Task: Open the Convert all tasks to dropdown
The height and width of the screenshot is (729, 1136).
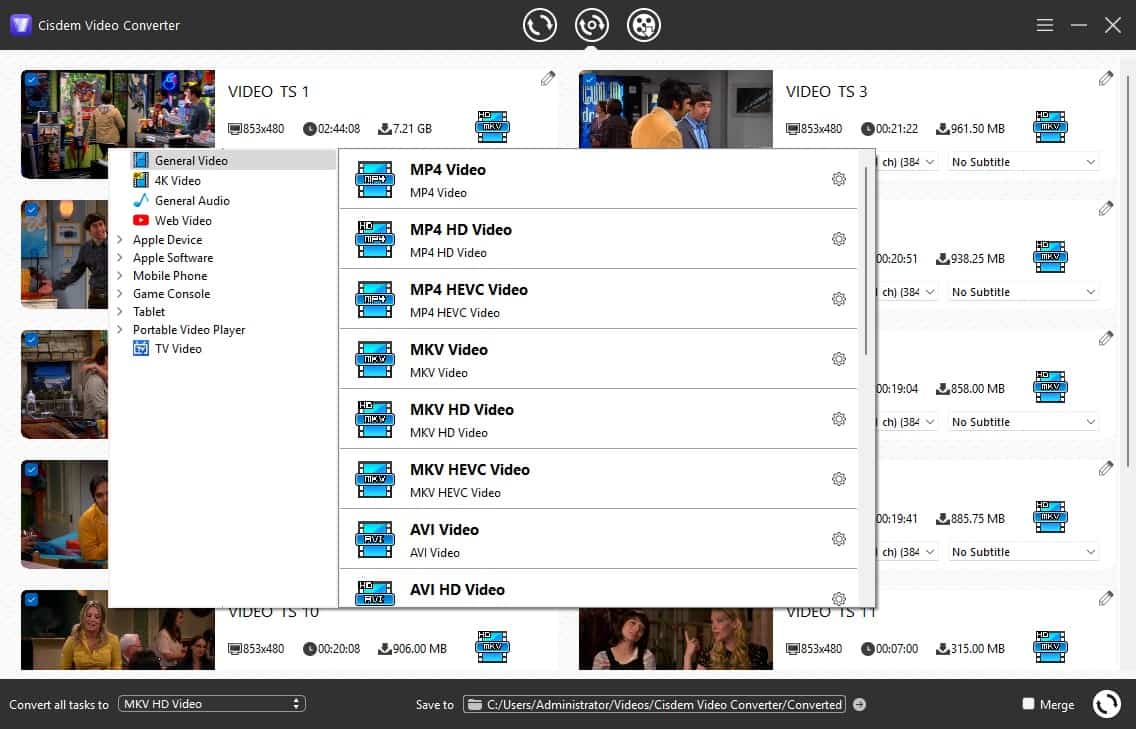Action: point(212,704)
